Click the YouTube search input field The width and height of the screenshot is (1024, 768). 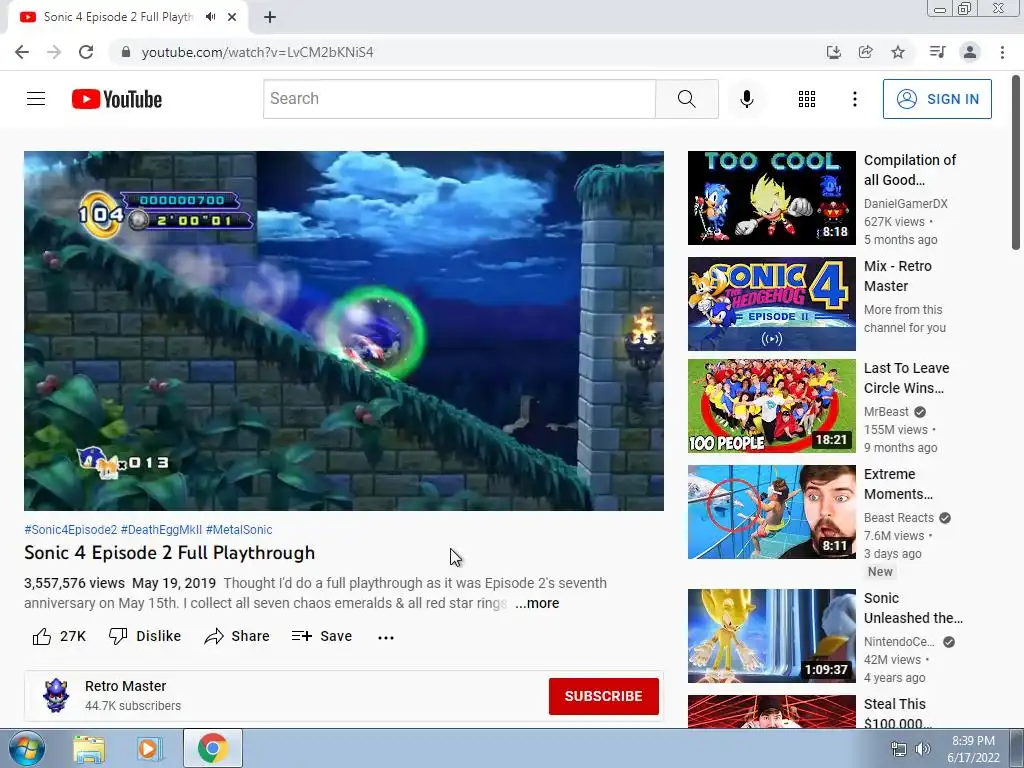[x=459, y=99]
